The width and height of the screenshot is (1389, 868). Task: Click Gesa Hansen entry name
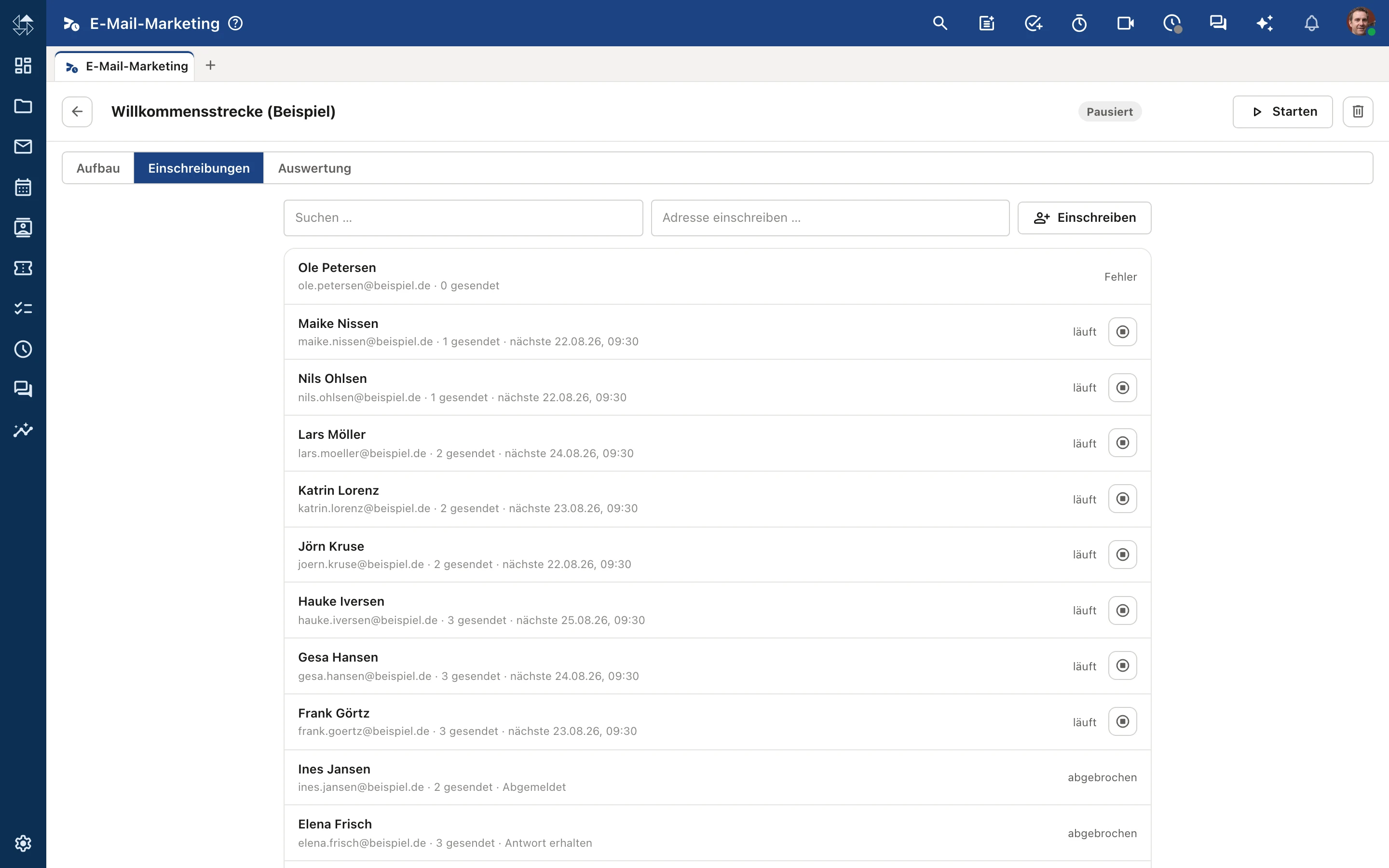pos(338,657)
